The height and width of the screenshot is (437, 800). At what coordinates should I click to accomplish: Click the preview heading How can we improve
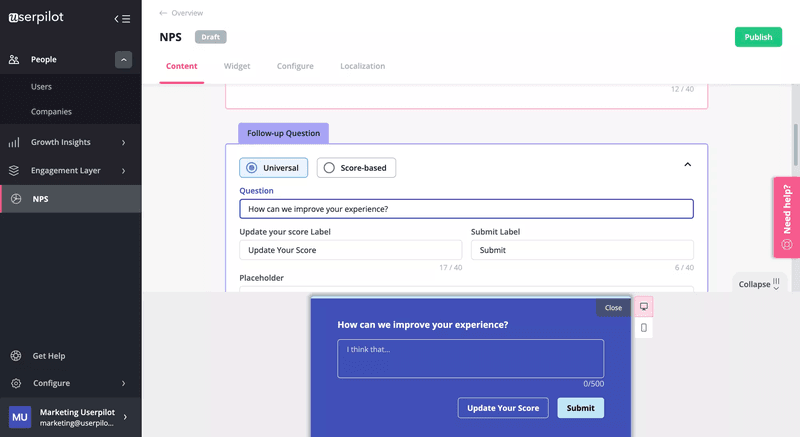422,325
